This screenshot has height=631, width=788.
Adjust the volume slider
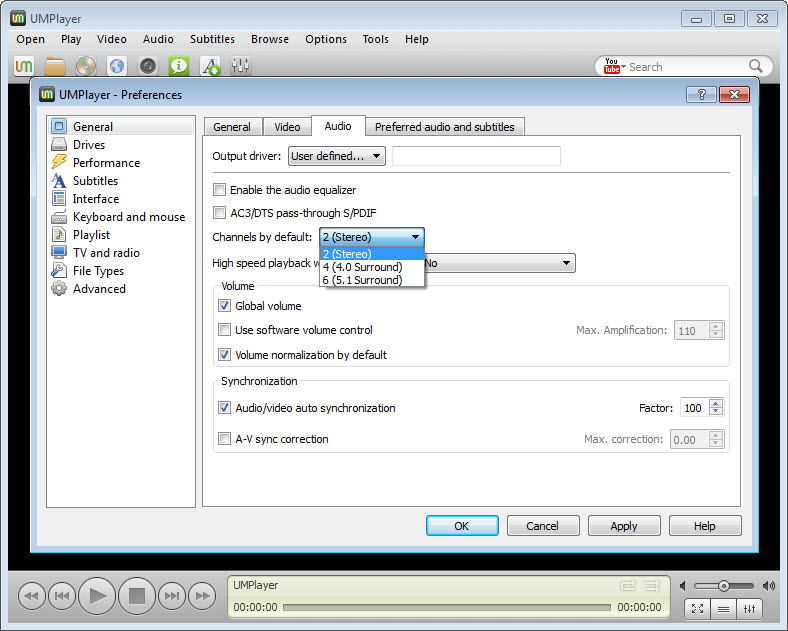tap(724, 586)
